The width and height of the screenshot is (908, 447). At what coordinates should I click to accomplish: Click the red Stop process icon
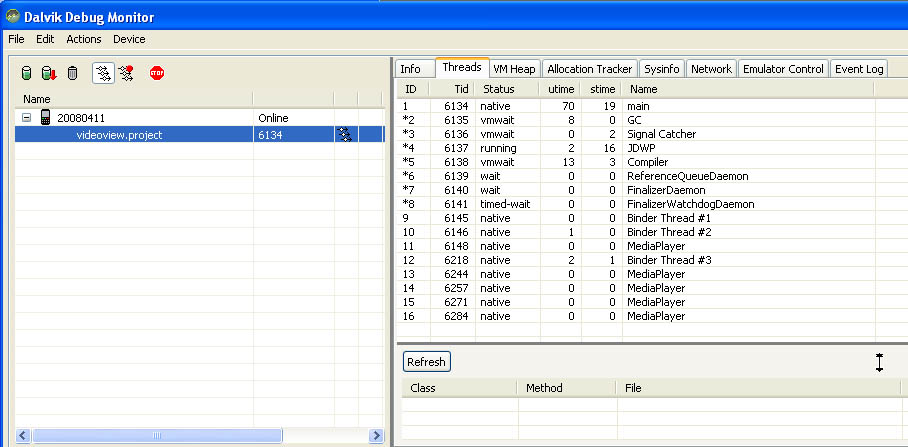click(157, 73)
